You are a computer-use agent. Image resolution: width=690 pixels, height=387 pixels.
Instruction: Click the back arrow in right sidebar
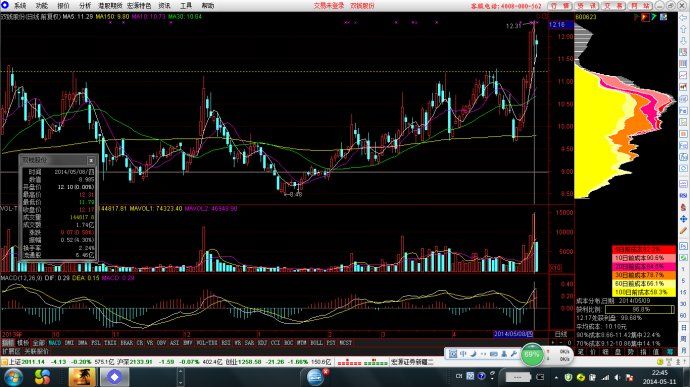(683, 18)
